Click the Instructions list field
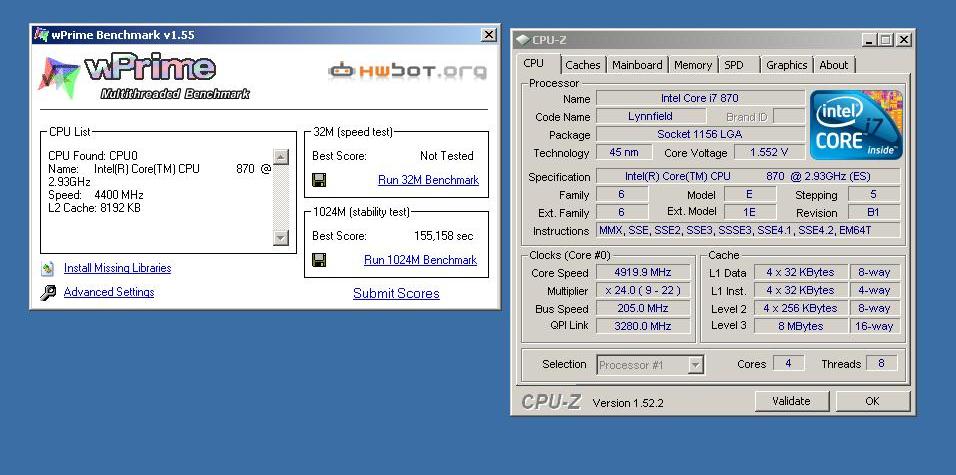This screenshot has width=956, height=475. [747, 230]
